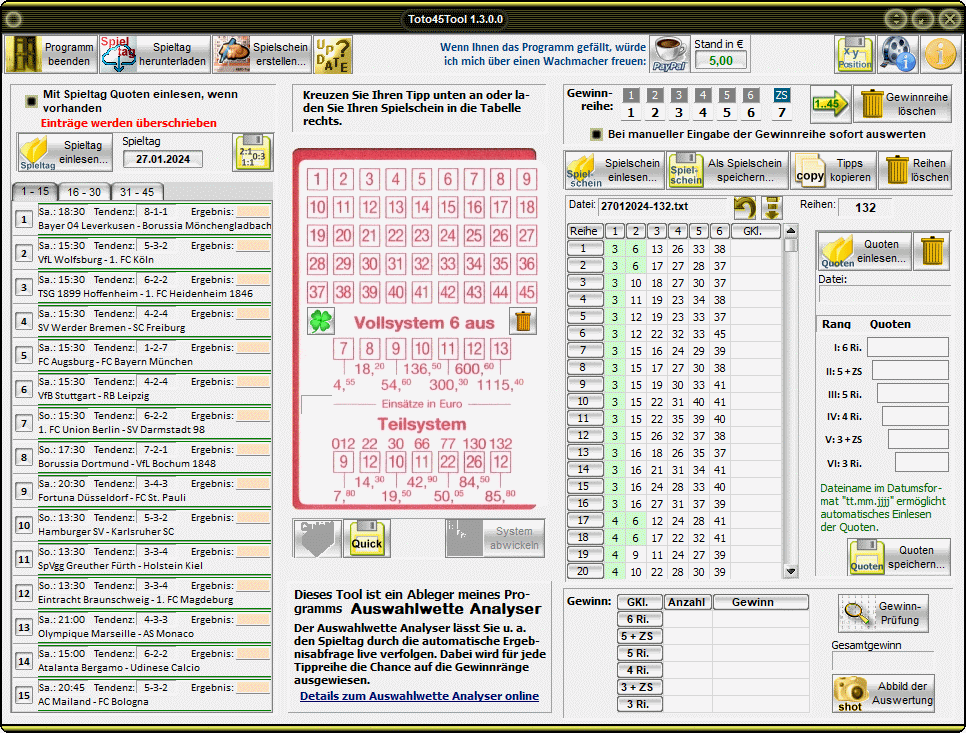Select Vollsystem 6 aus 10 box

point(421,349)
